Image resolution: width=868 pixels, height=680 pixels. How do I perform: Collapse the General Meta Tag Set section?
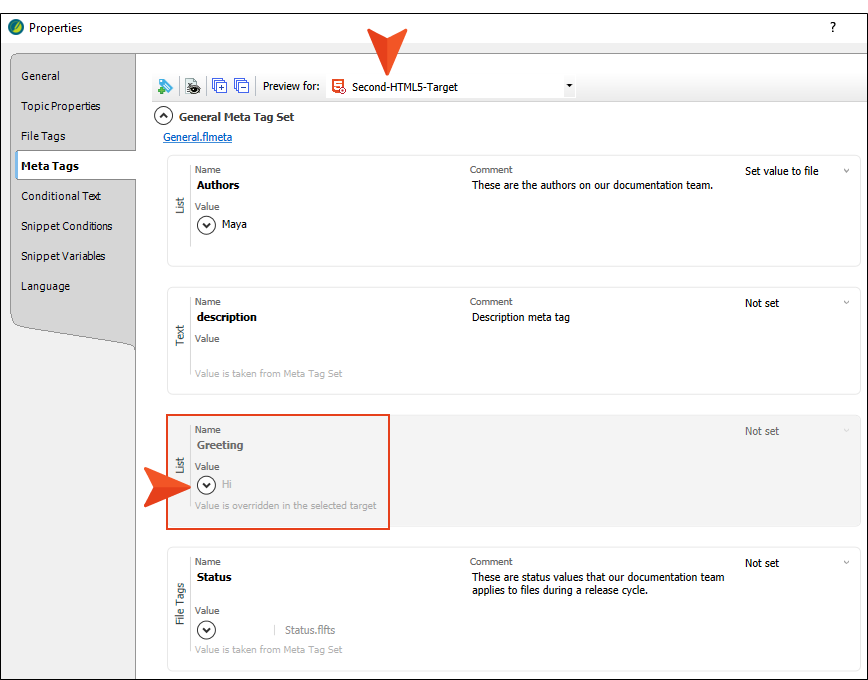pos(163,116)
